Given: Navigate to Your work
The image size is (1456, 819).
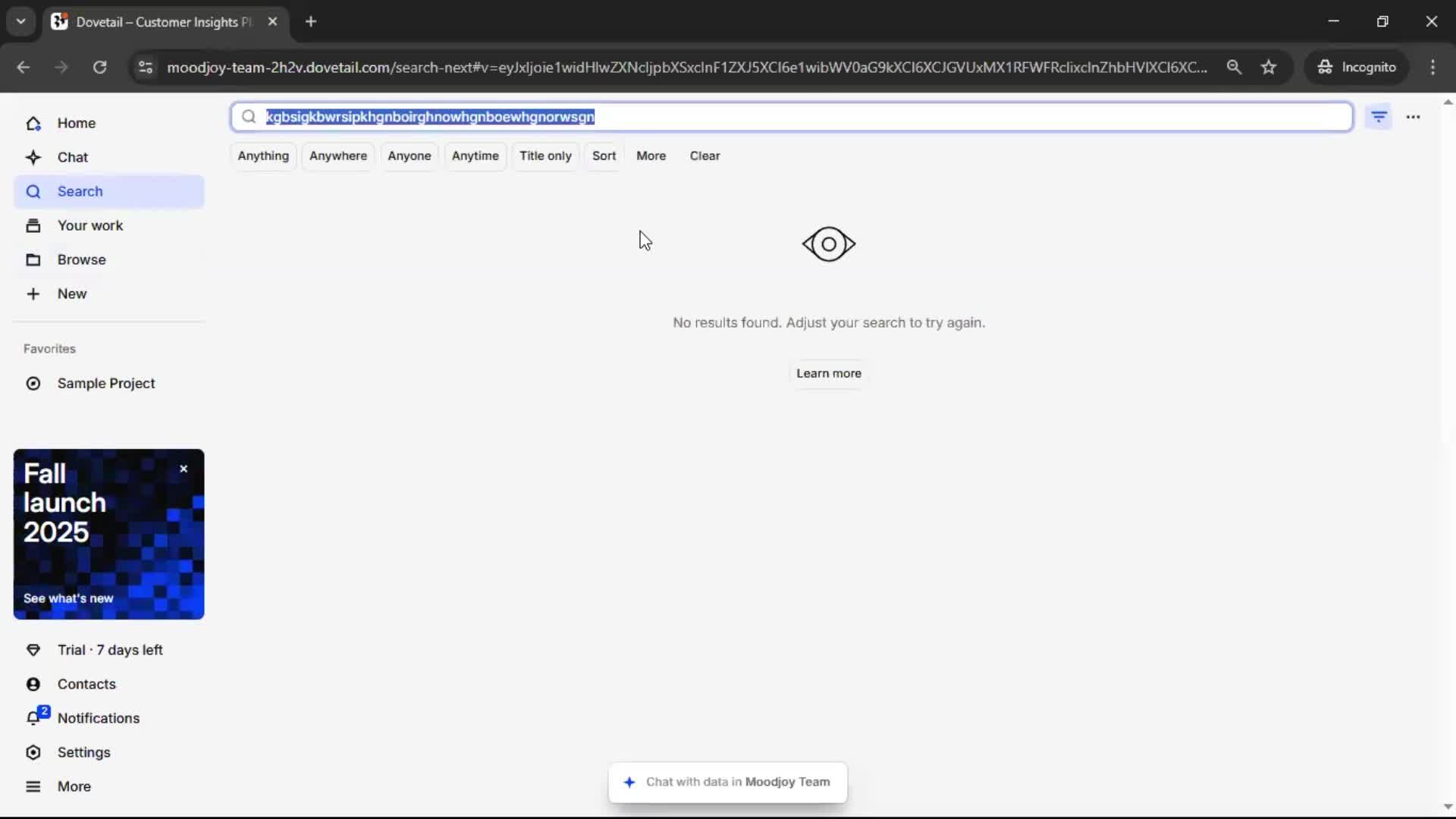Looking at the screenshot, I should [89, 225].
